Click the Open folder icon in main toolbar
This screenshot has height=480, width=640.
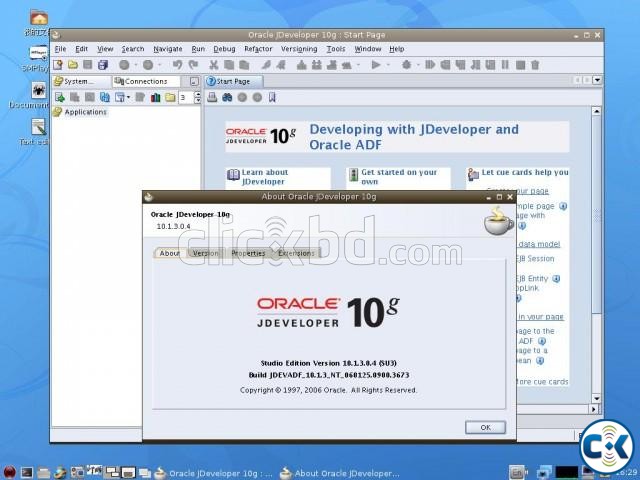73,64
